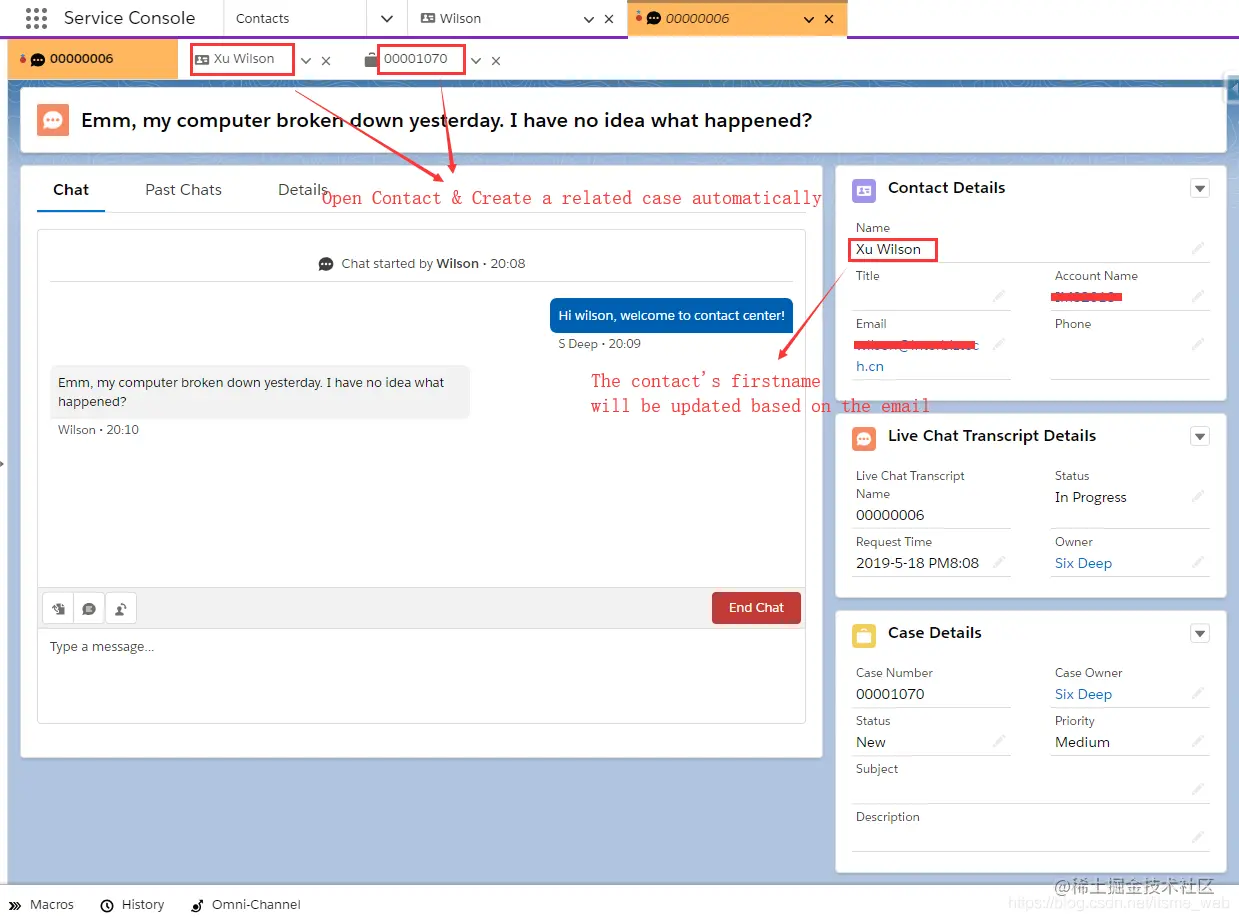This screenshot has width=1239, height=921.
Task: Switch to the Chat tab
Action: click(x=71, y=190)
